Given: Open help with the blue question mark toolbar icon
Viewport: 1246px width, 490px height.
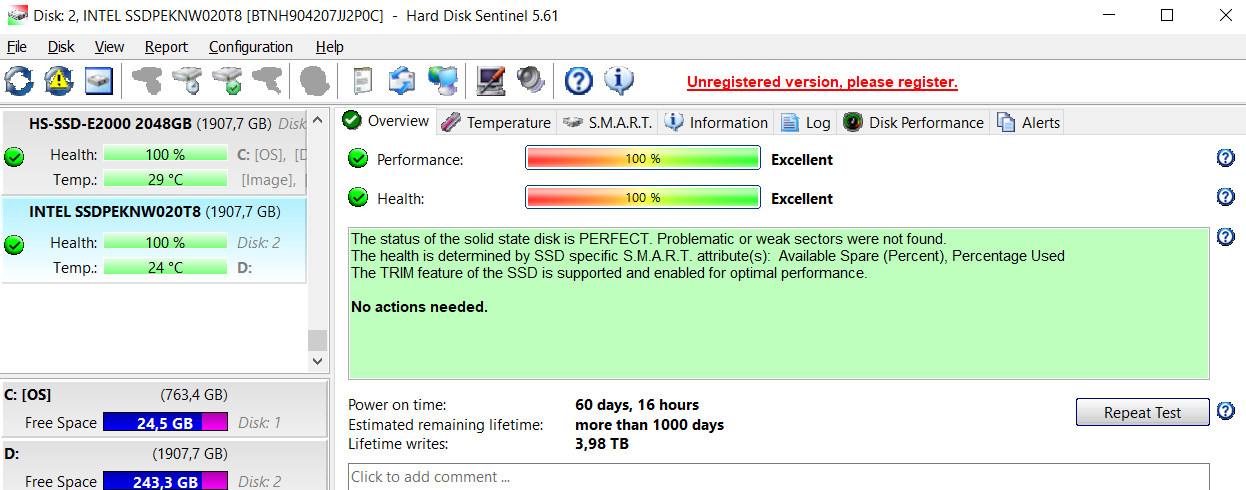Looking at the screenshot, I should pyautogui.click(x=579, y=80).
